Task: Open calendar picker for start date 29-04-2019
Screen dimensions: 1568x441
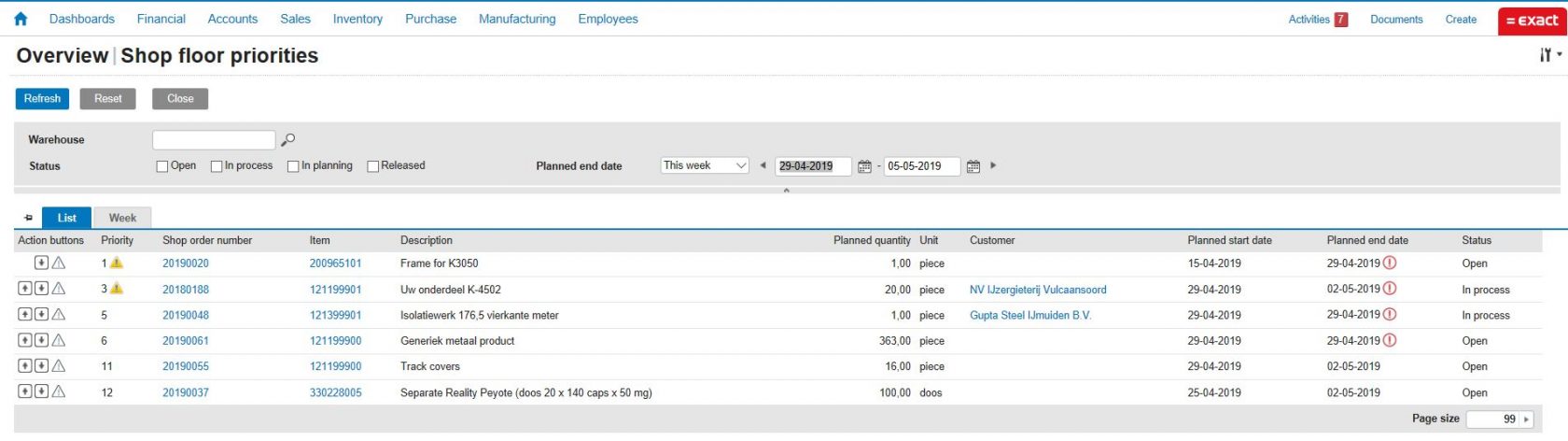Action: (864, 166)
